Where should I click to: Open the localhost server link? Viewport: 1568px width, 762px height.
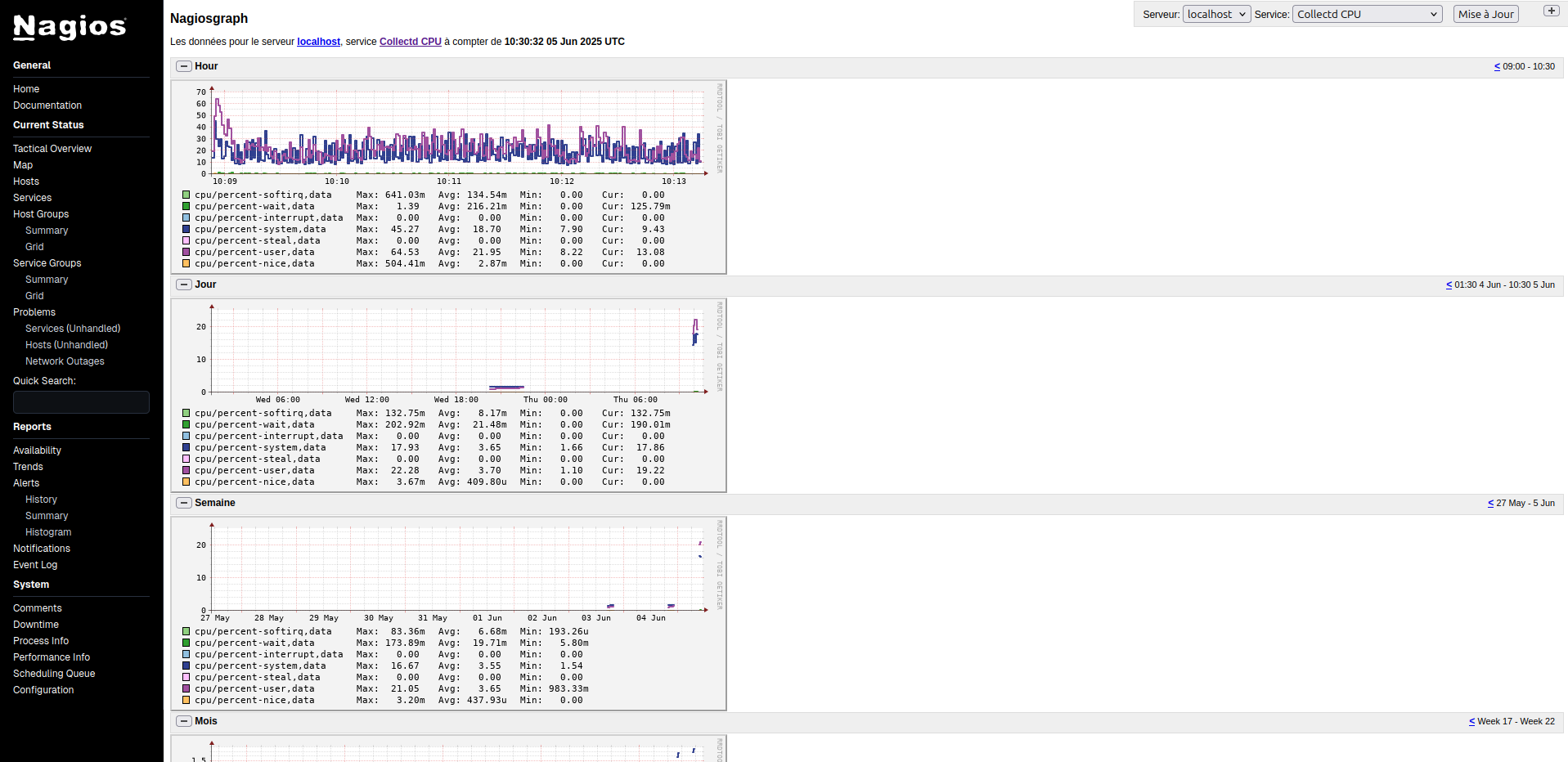(x=318, y=42)
